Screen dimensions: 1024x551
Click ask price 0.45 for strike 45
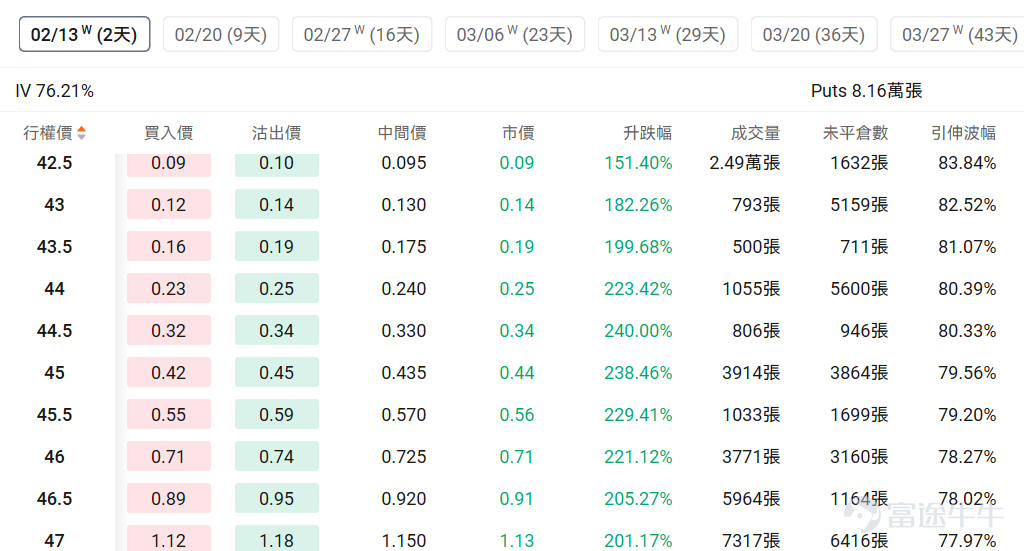point(277,372)
